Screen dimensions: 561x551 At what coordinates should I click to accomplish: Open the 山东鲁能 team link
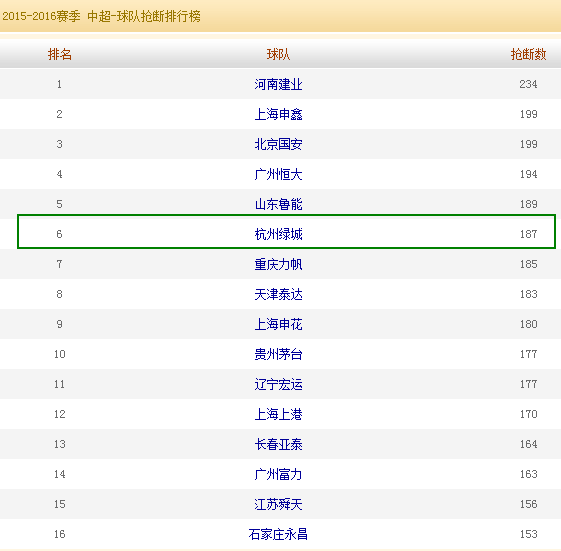pos(278,204)
